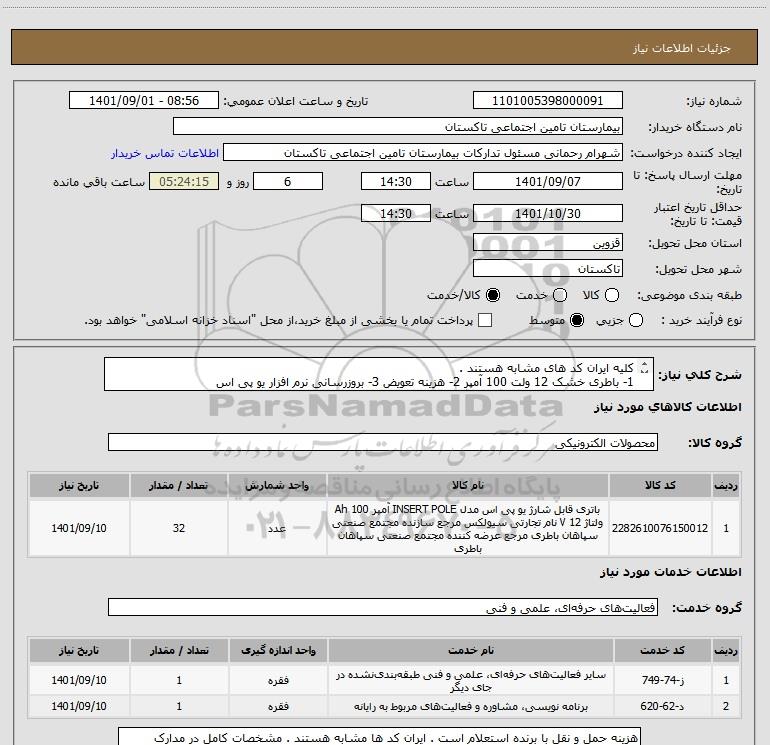Click the delivery province field قزوین
Viewport: 770px width, 745px height.
tap(548, 243)
